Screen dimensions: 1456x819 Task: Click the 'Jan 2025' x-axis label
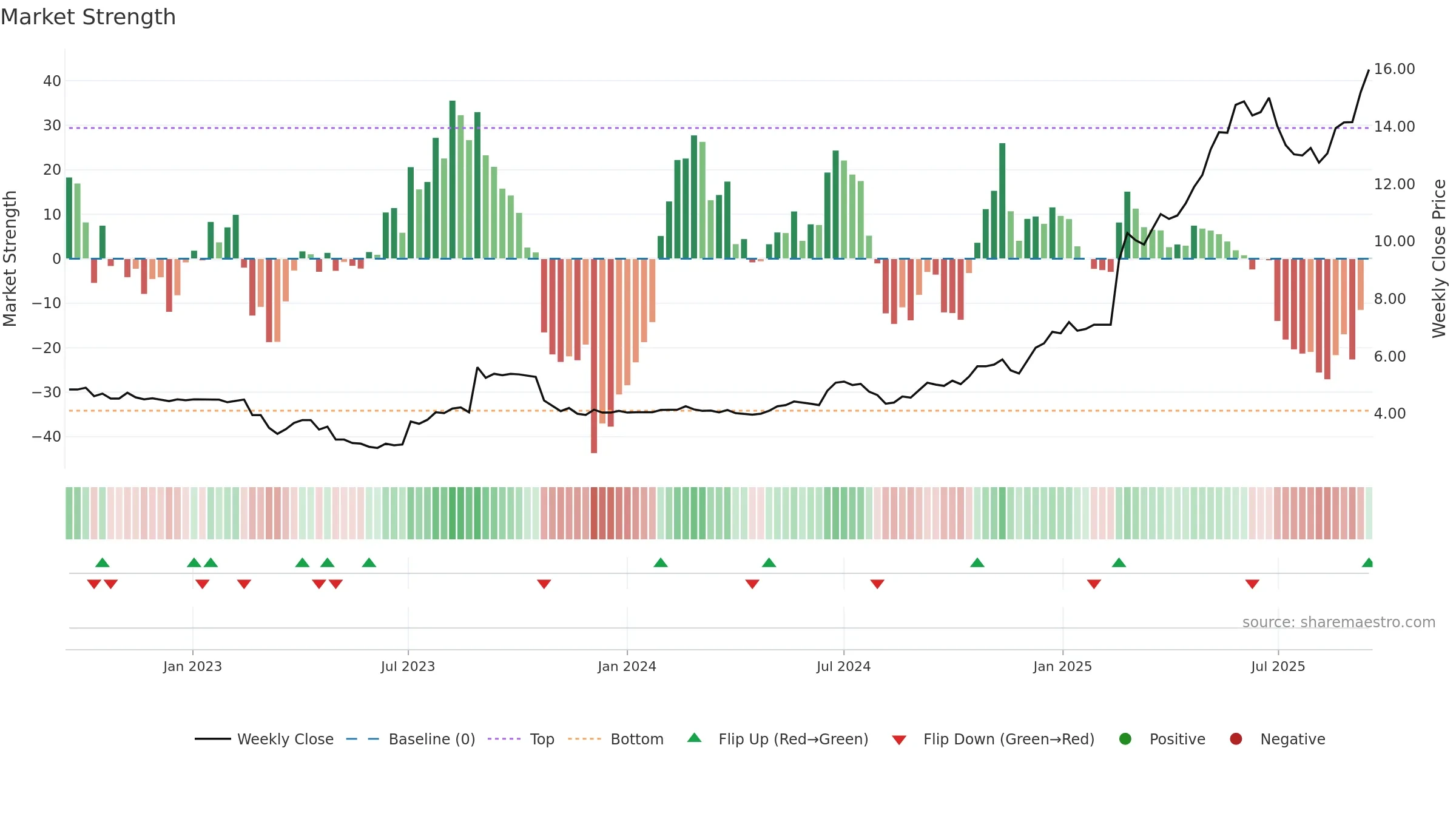1062,666
